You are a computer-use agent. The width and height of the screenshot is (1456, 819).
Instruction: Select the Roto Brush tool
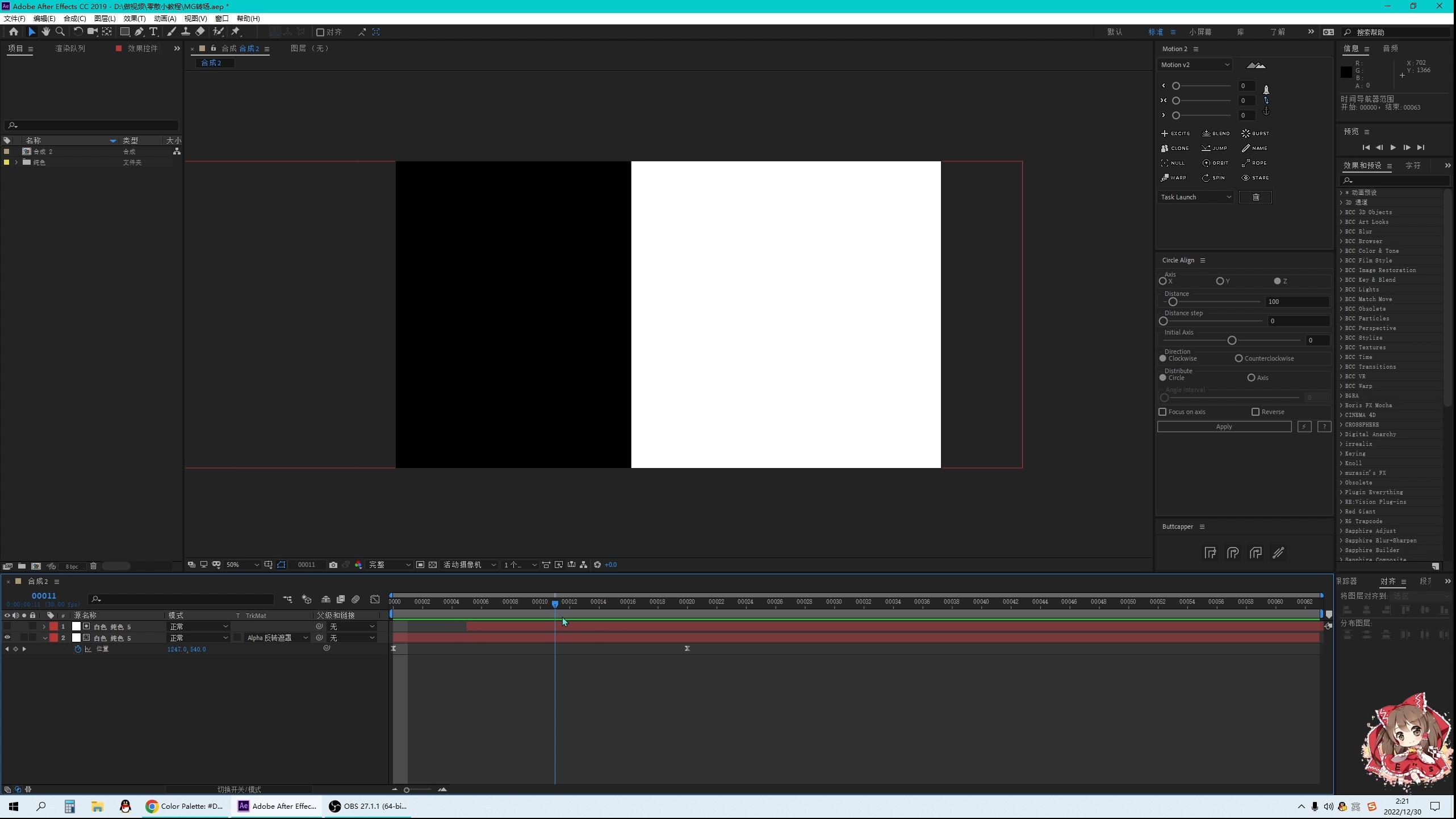[218, 32]
